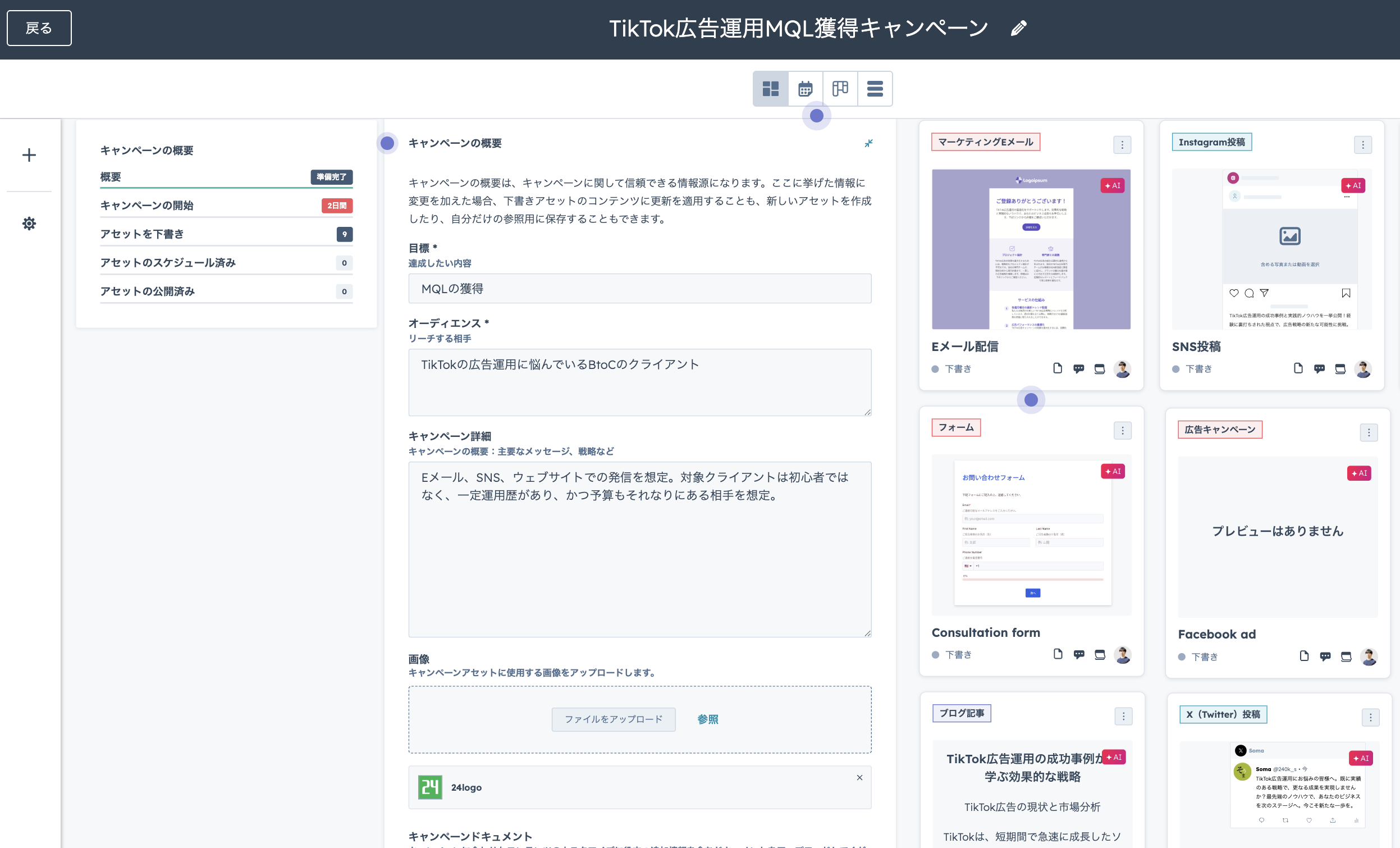Click the オーディエンス text area
This screenshot has height=848, width=1400.
pos(640,382)
